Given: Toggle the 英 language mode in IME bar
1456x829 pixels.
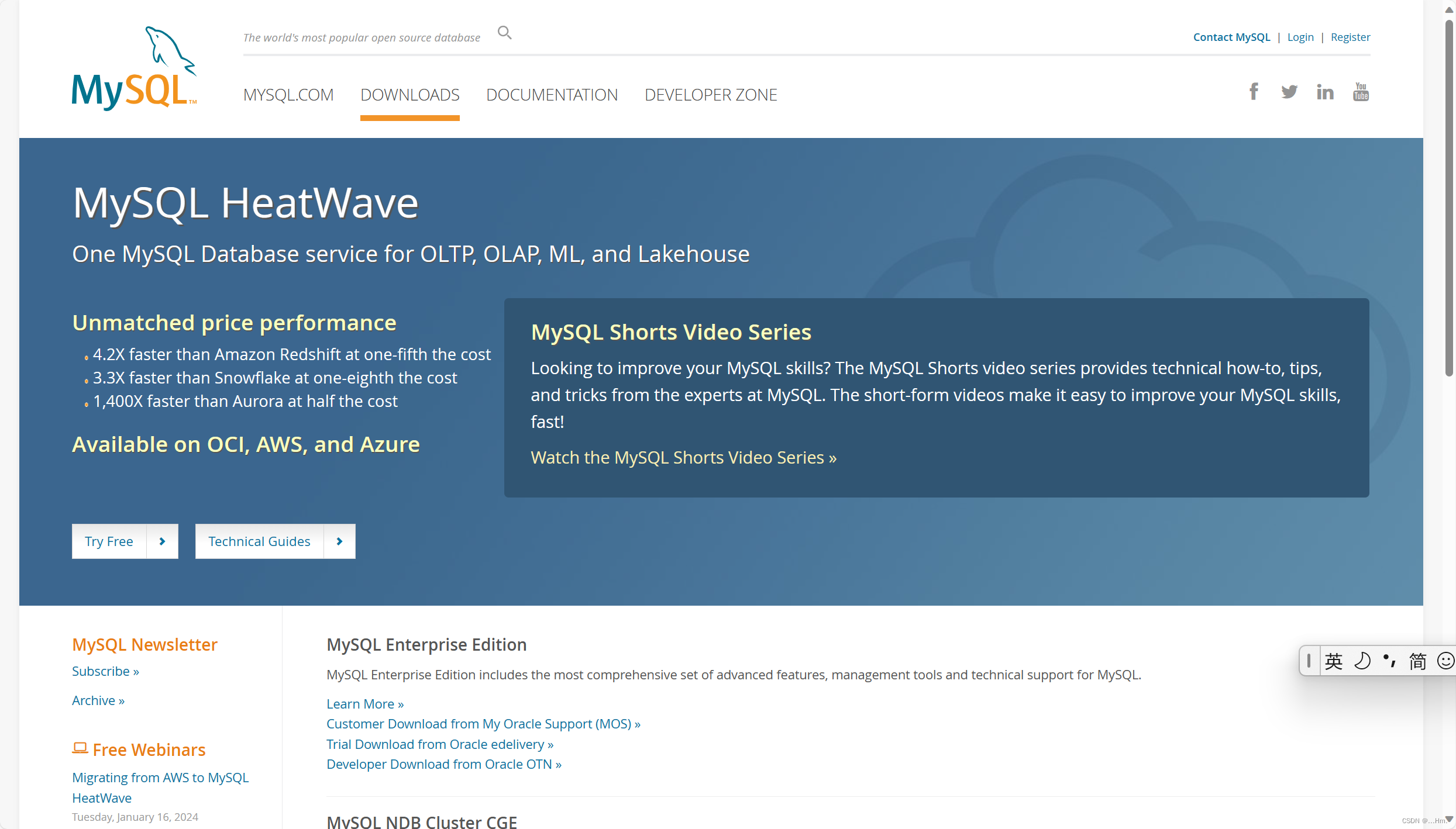Looking at the screenshot, I should [x=1334, y=661].
